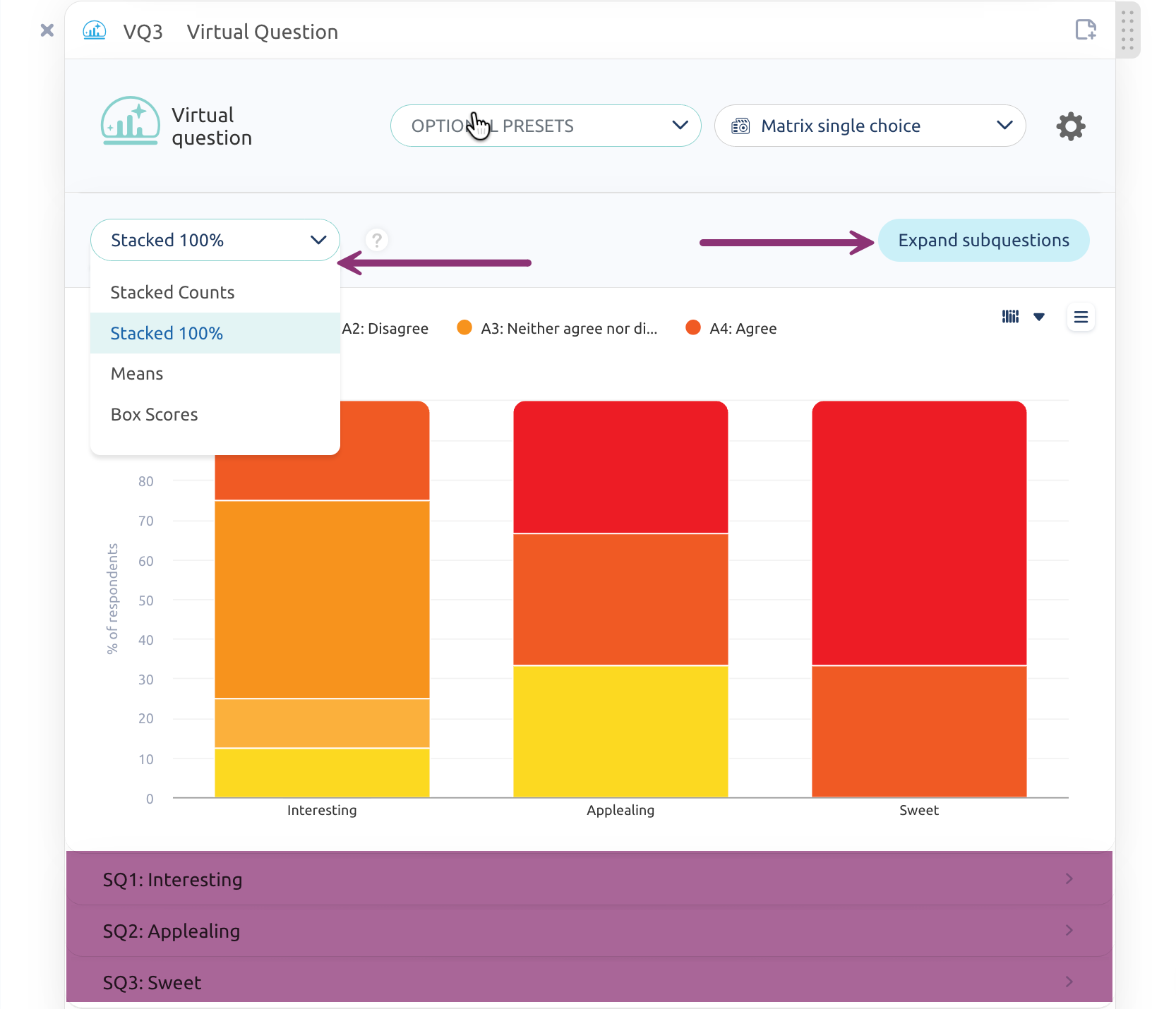Open the Optional Presets dropdown

tap(546, 126)
